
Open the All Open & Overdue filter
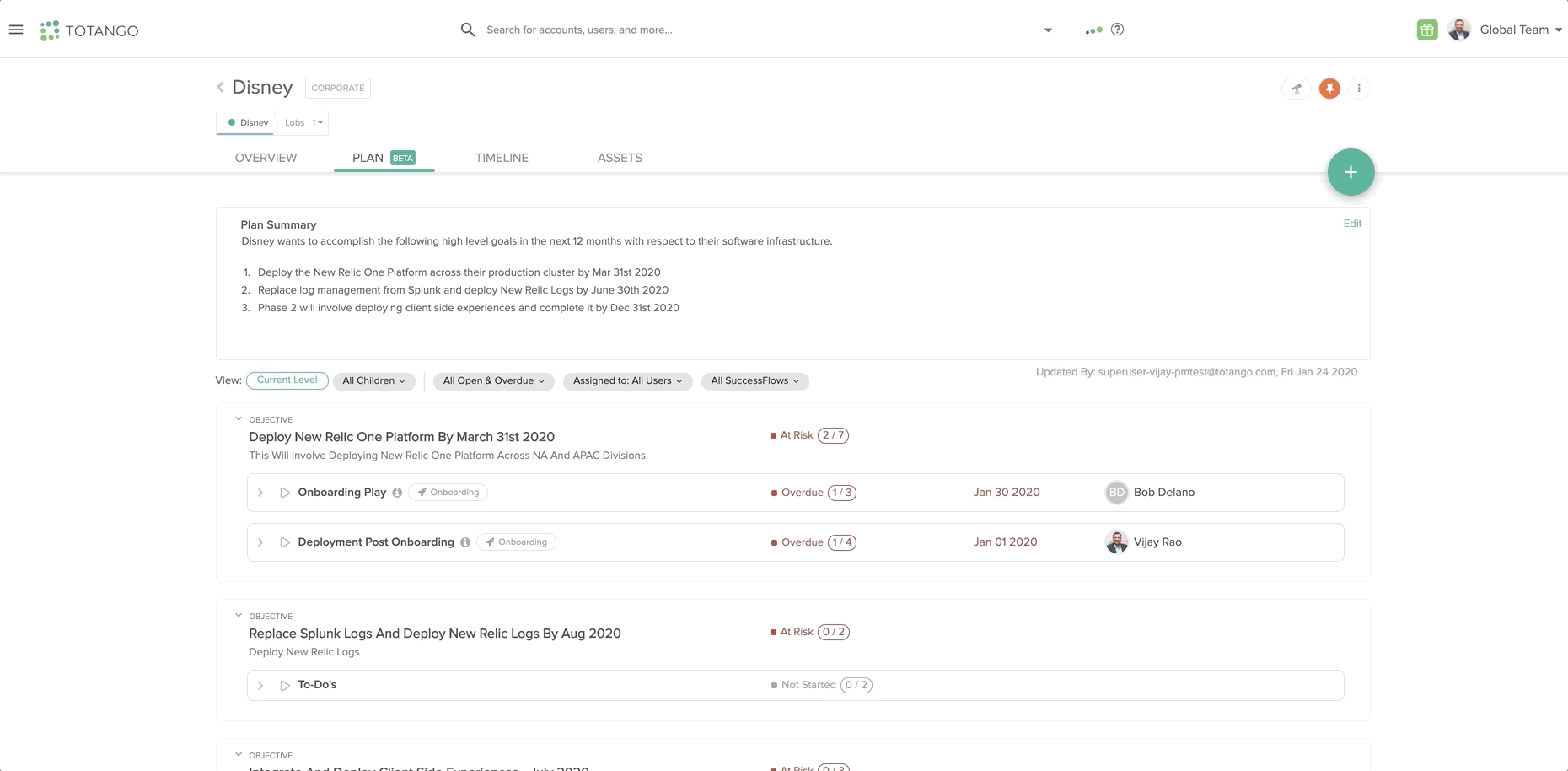click(x=494, y=381)
